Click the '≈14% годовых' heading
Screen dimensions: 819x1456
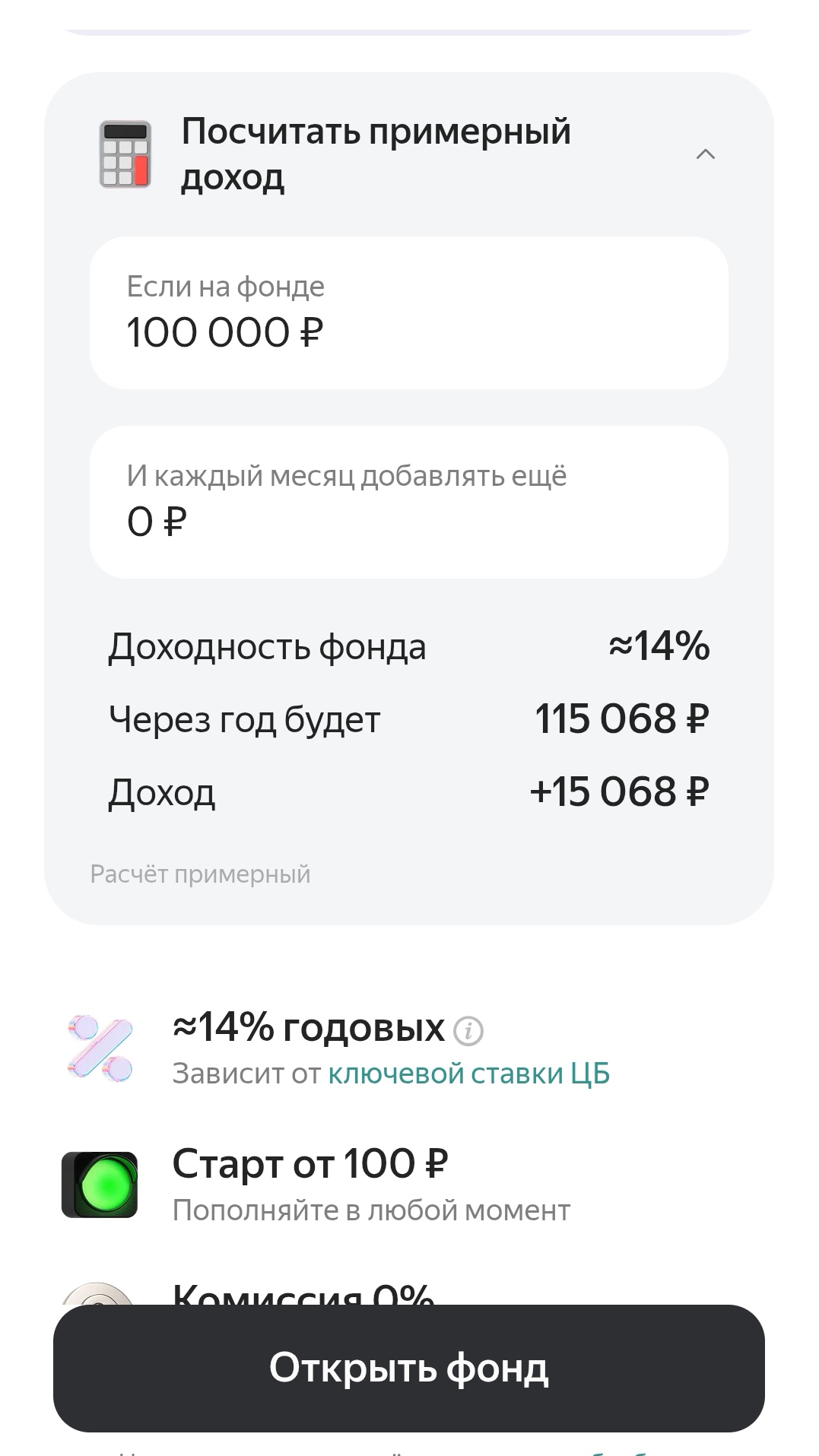[x=309, y=1028]
